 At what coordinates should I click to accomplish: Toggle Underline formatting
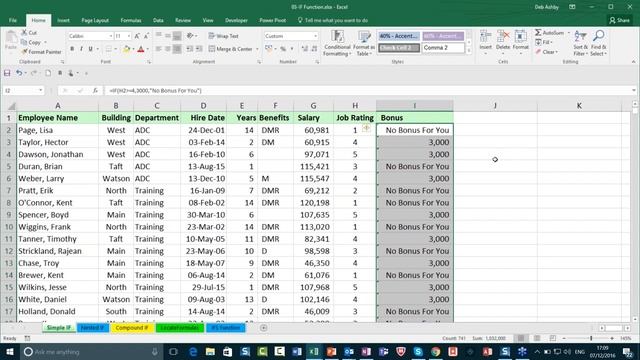[90, 49]
